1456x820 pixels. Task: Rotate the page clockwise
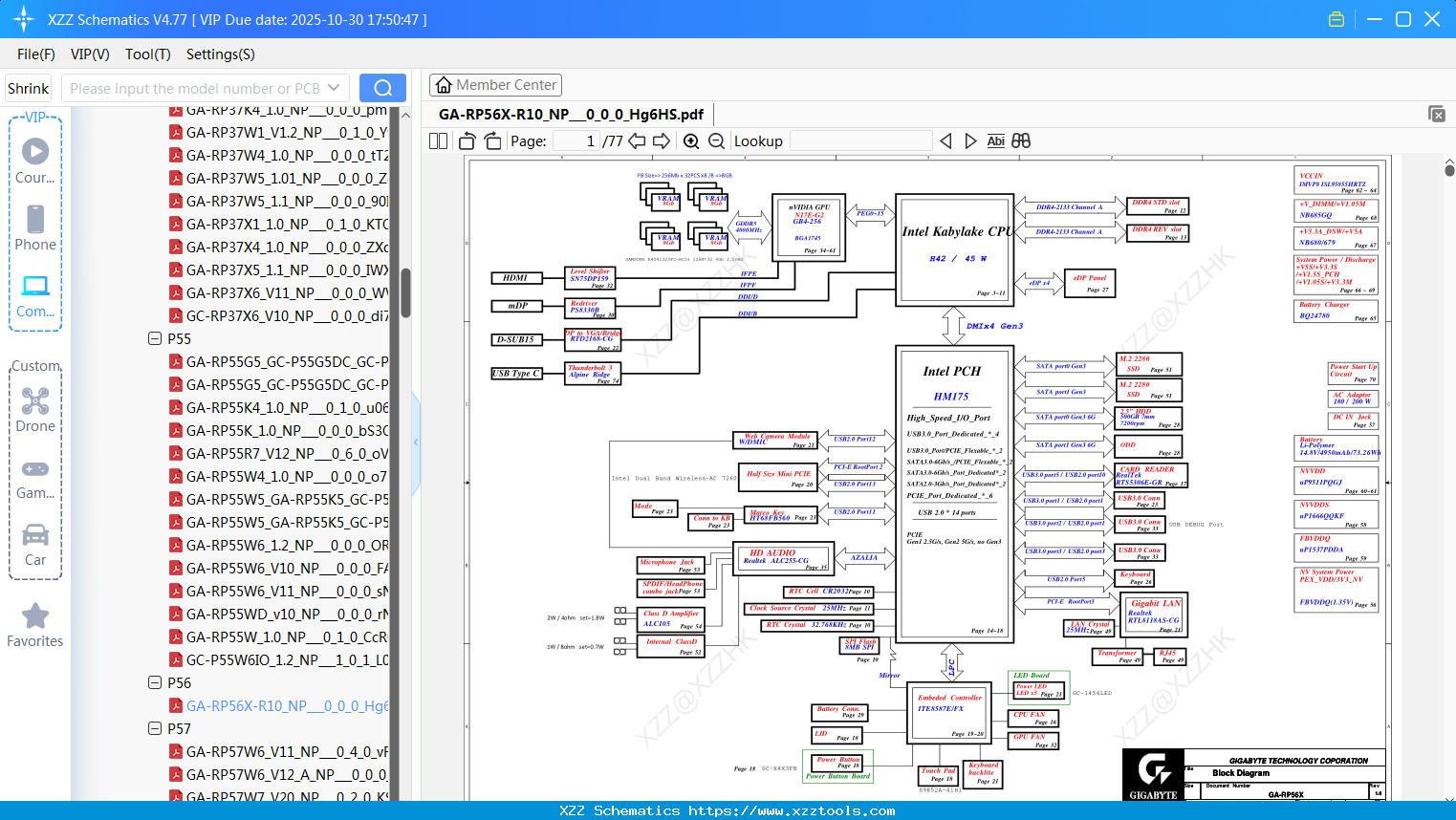point(493,141)
